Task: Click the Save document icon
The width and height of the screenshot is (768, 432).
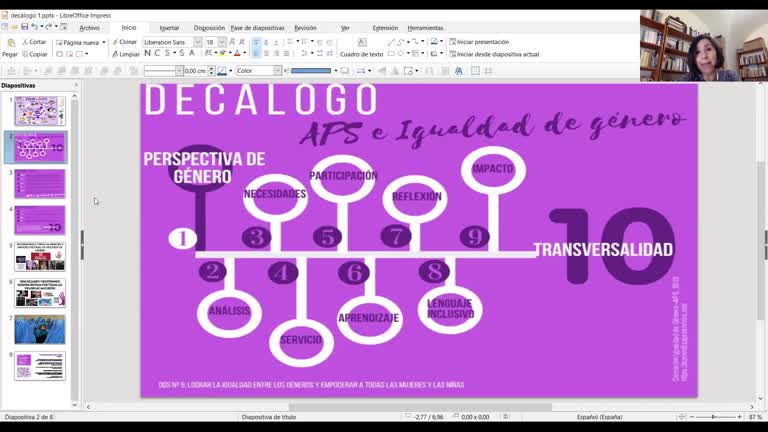Action: coord(24,27)
